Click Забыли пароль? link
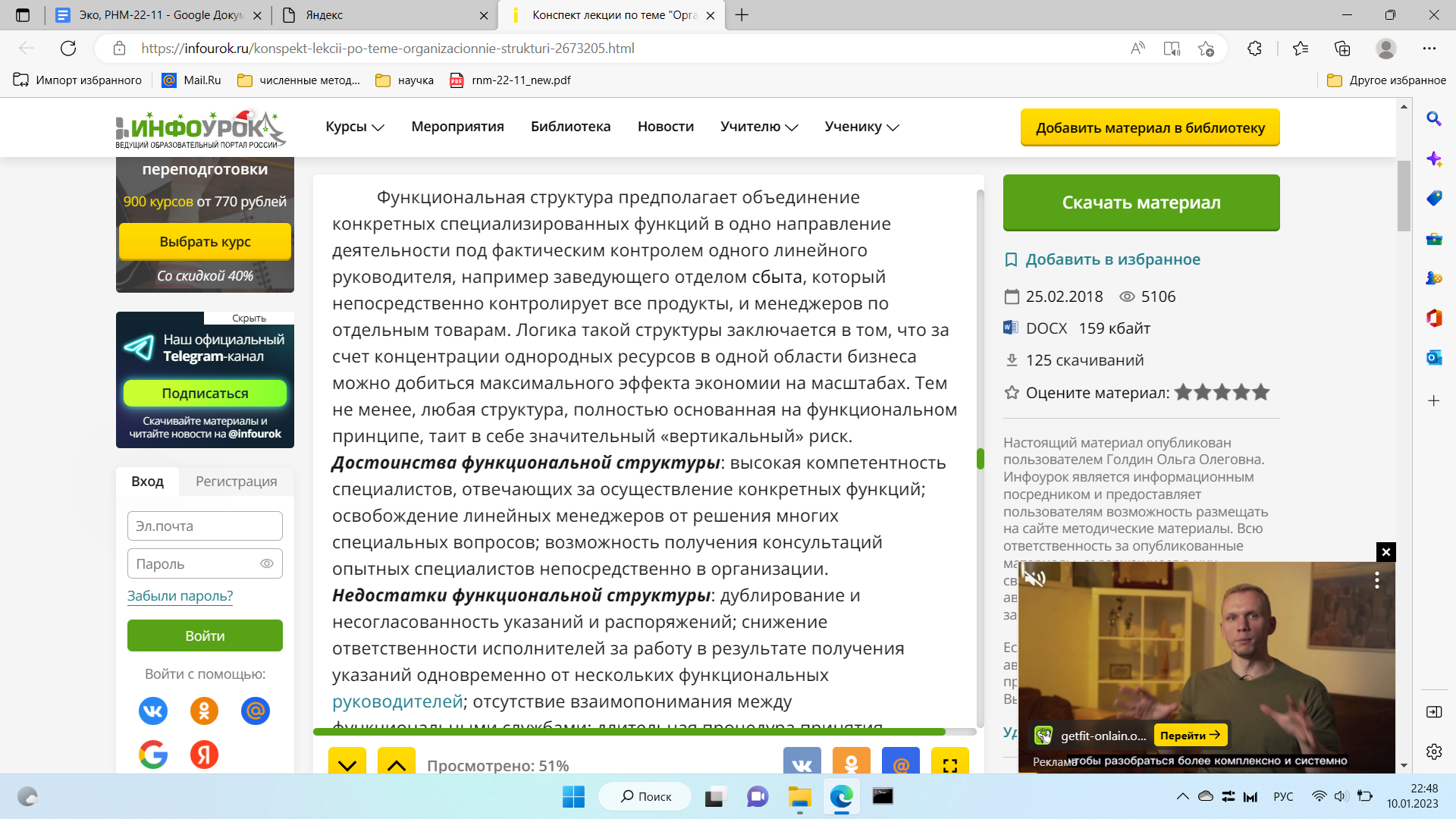The image size is (1456, 819). 180,596
